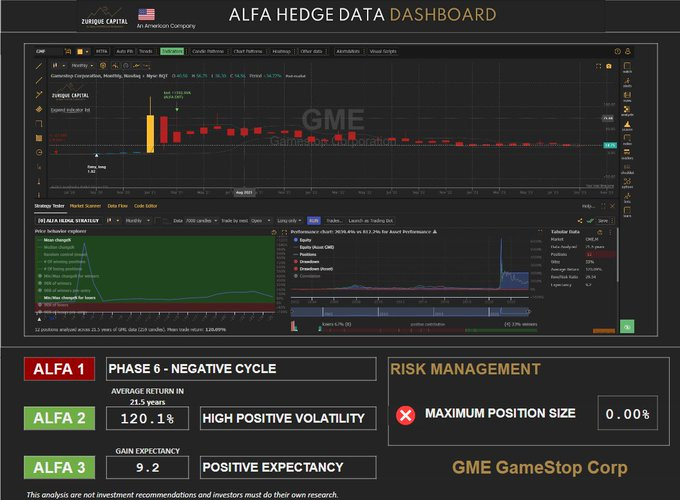
Task: Click the [0] ALFA HEDGE STRATEGY name field
Action: (69, 221)
